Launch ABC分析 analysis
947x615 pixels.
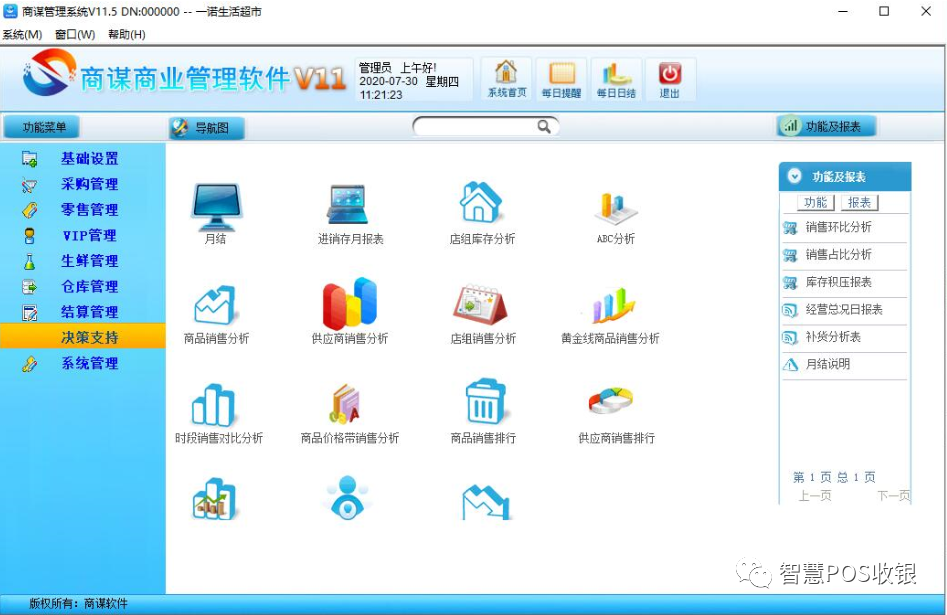point(613,210)
